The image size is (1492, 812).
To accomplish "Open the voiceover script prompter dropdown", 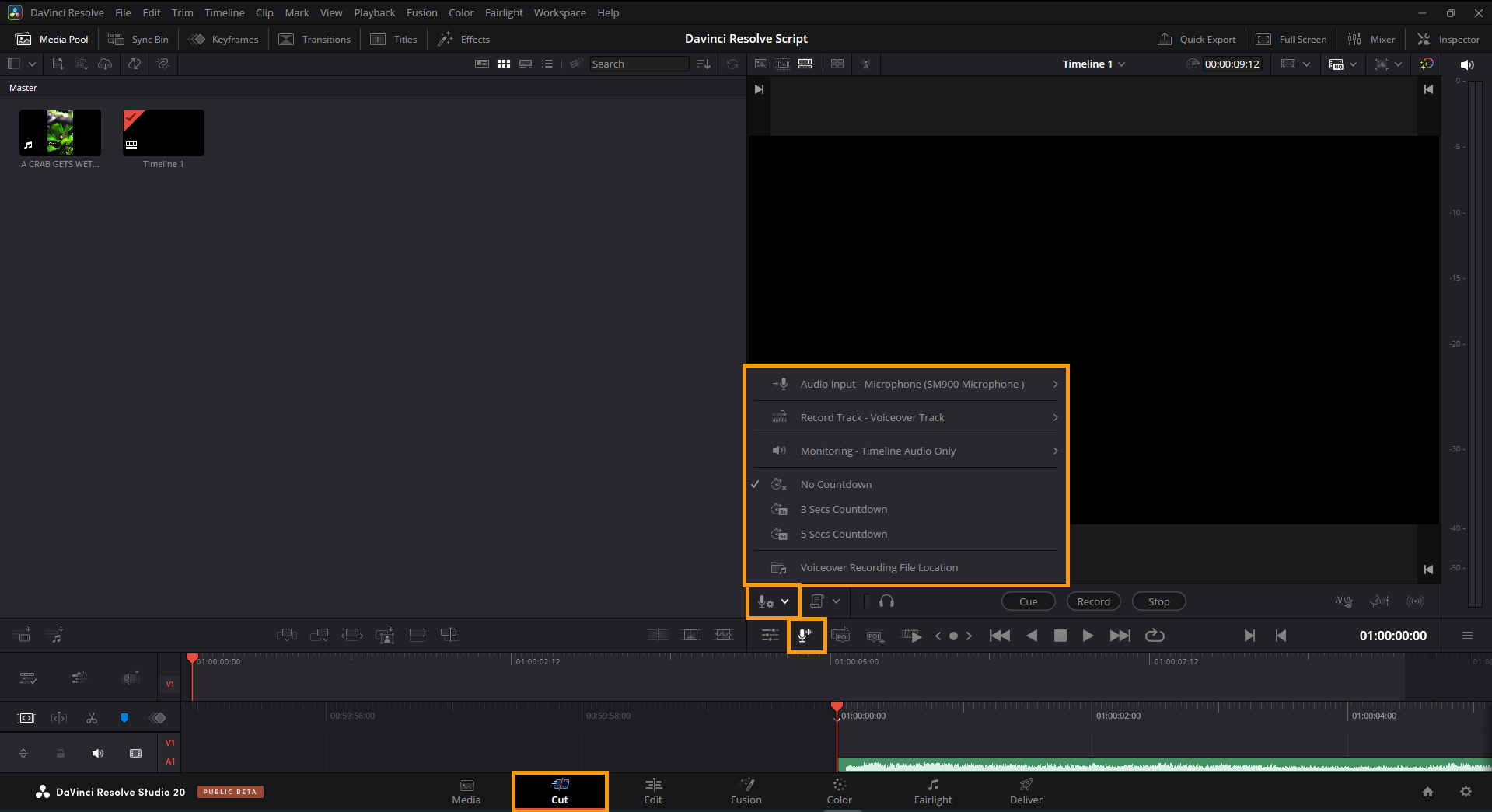I will pyautogui.click(x=825, y=601).
